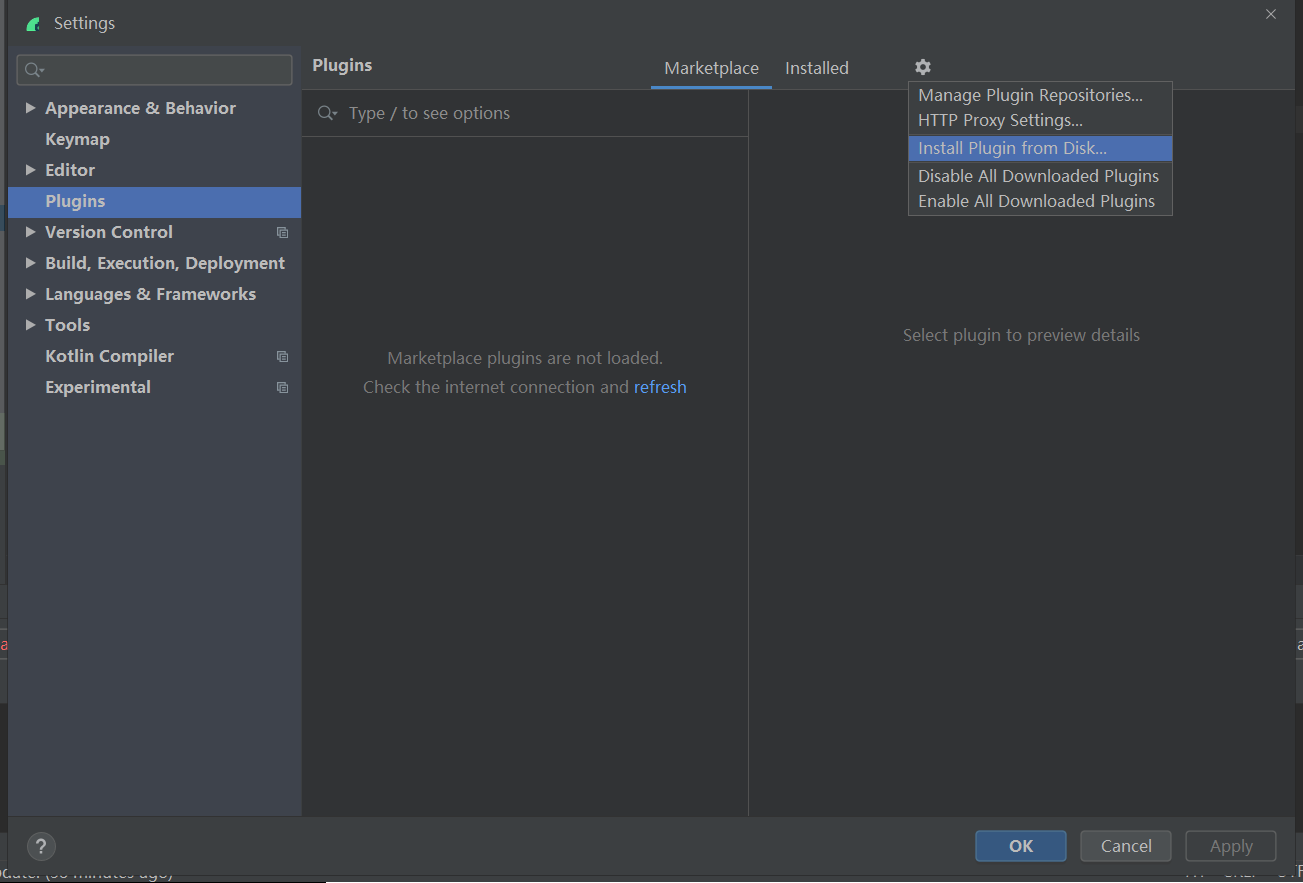The height and width of the screenshot is (883, 1303).
Task: Click the magnifier in the settings search box
Action: [x=31, y=69]
